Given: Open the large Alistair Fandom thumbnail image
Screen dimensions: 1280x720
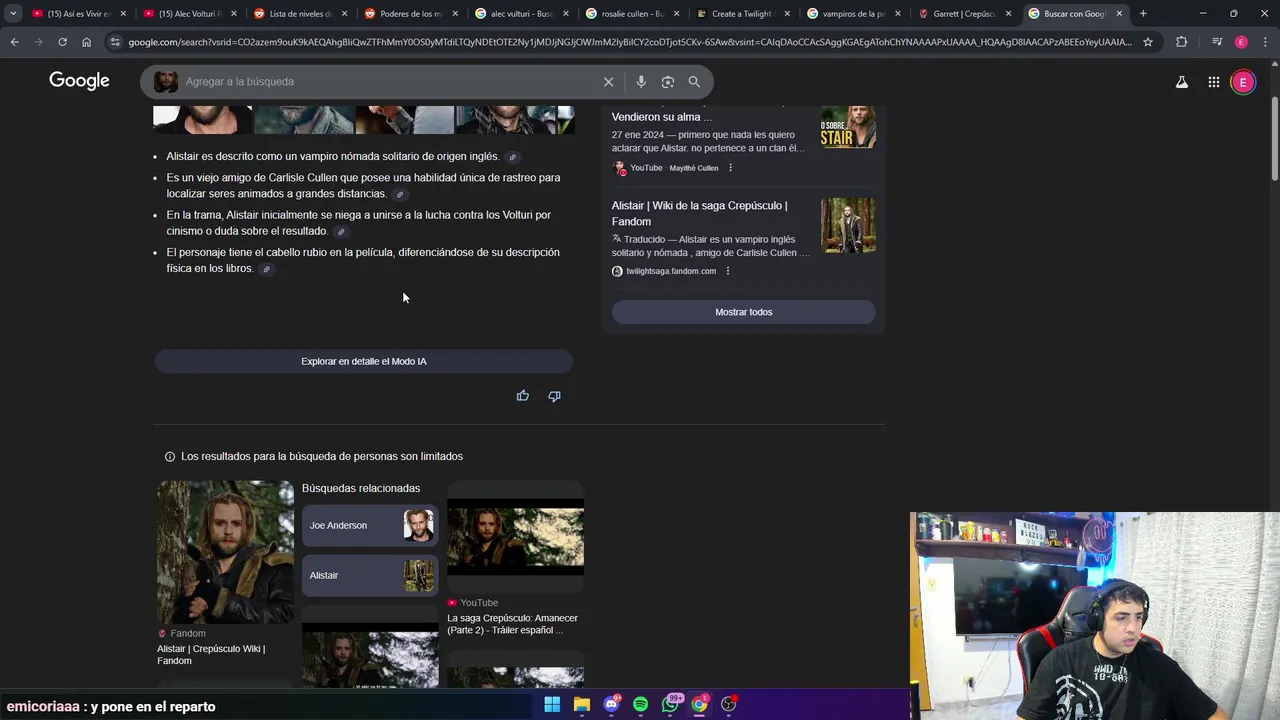Looking at the screenshot, I should 225,552.
